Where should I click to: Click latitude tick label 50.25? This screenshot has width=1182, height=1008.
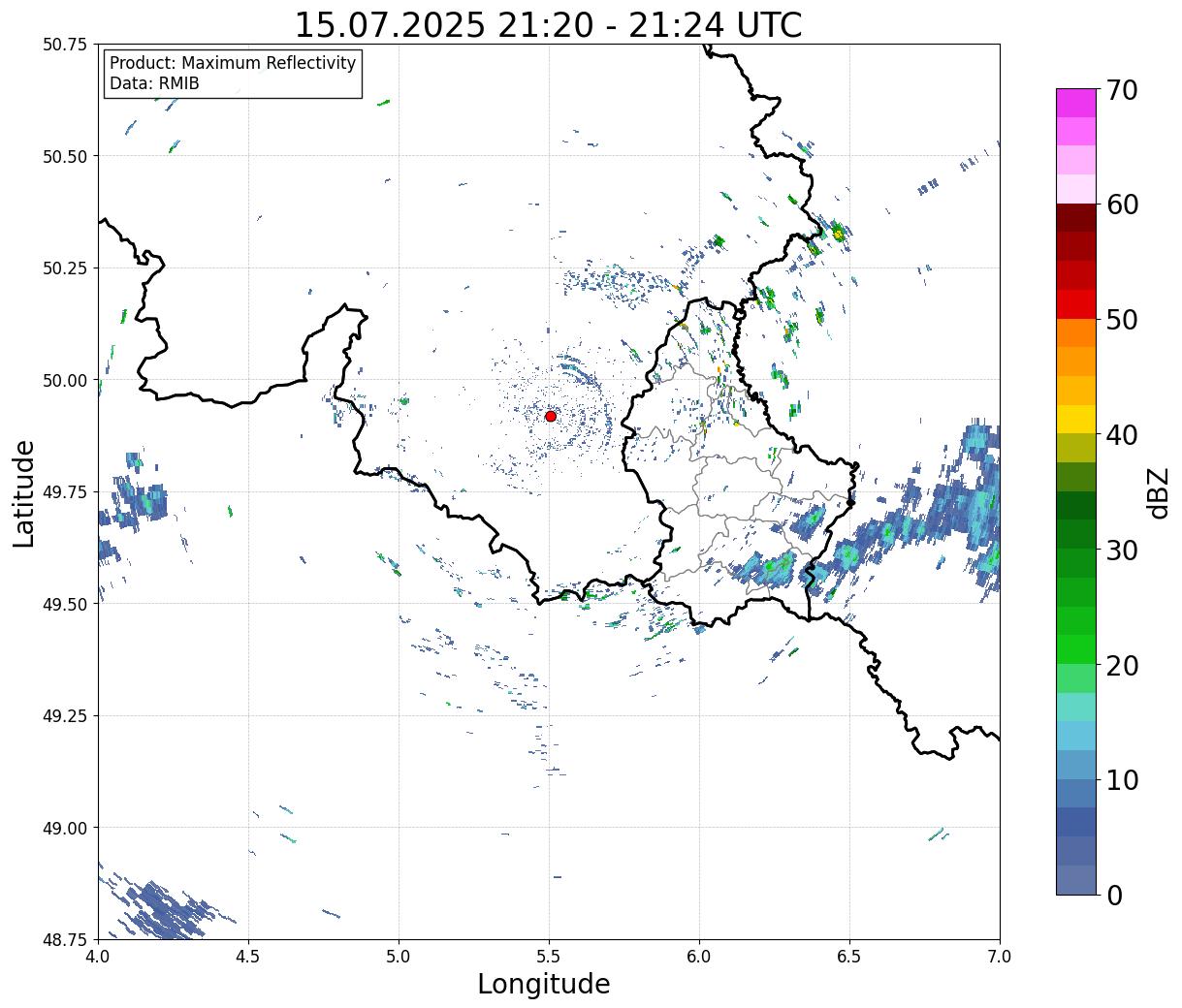click(x=65, y=268)
